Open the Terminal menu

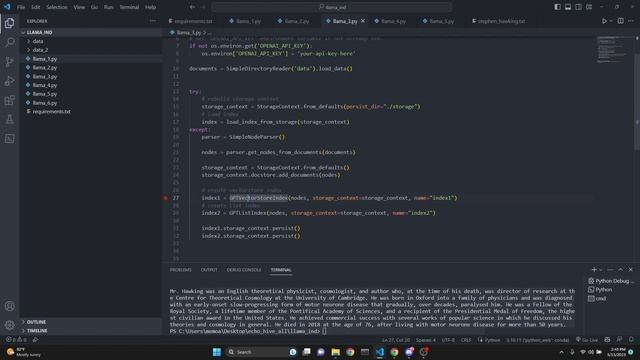[129, 7]
